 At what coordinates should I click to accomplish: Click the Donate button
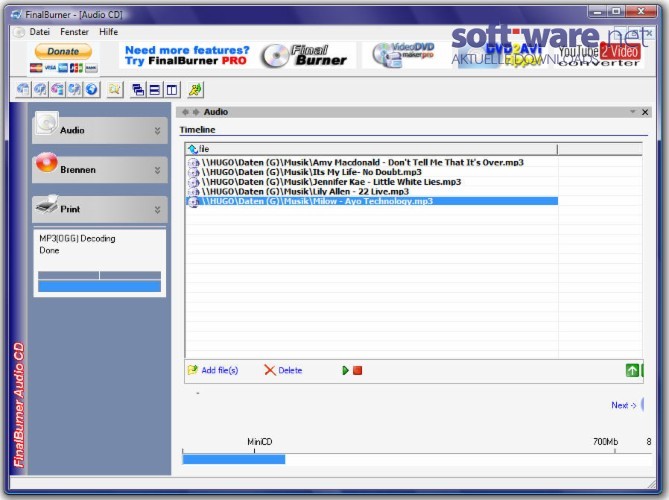click(63, 51)
